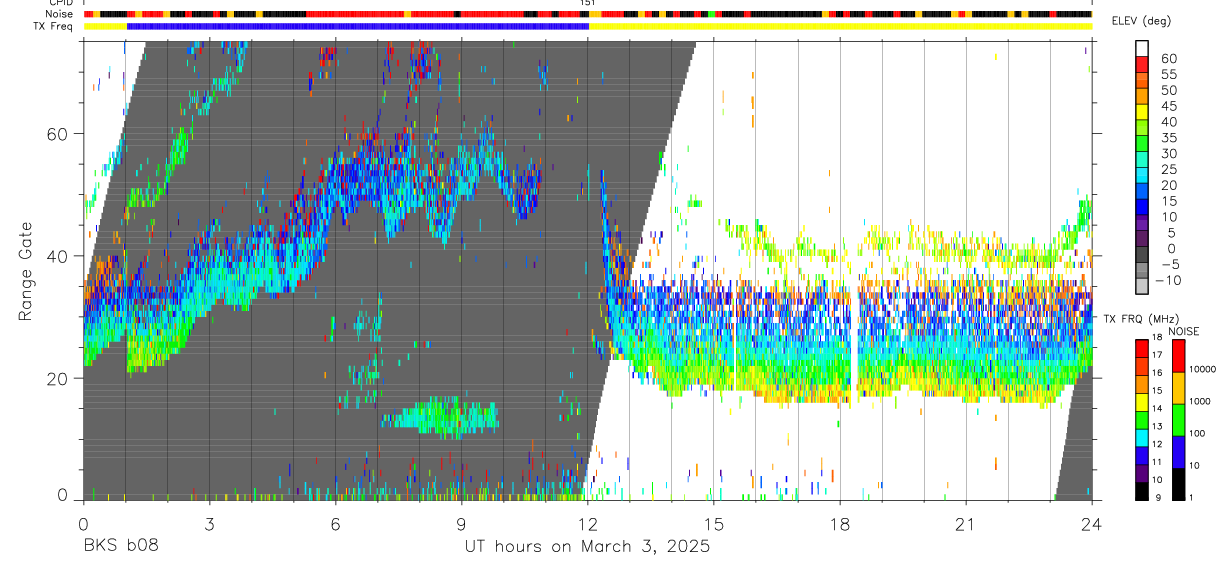Click the blue segment of the TX Freq strip
Viewport: 1228px width, 567px height.
pos(358,26)
